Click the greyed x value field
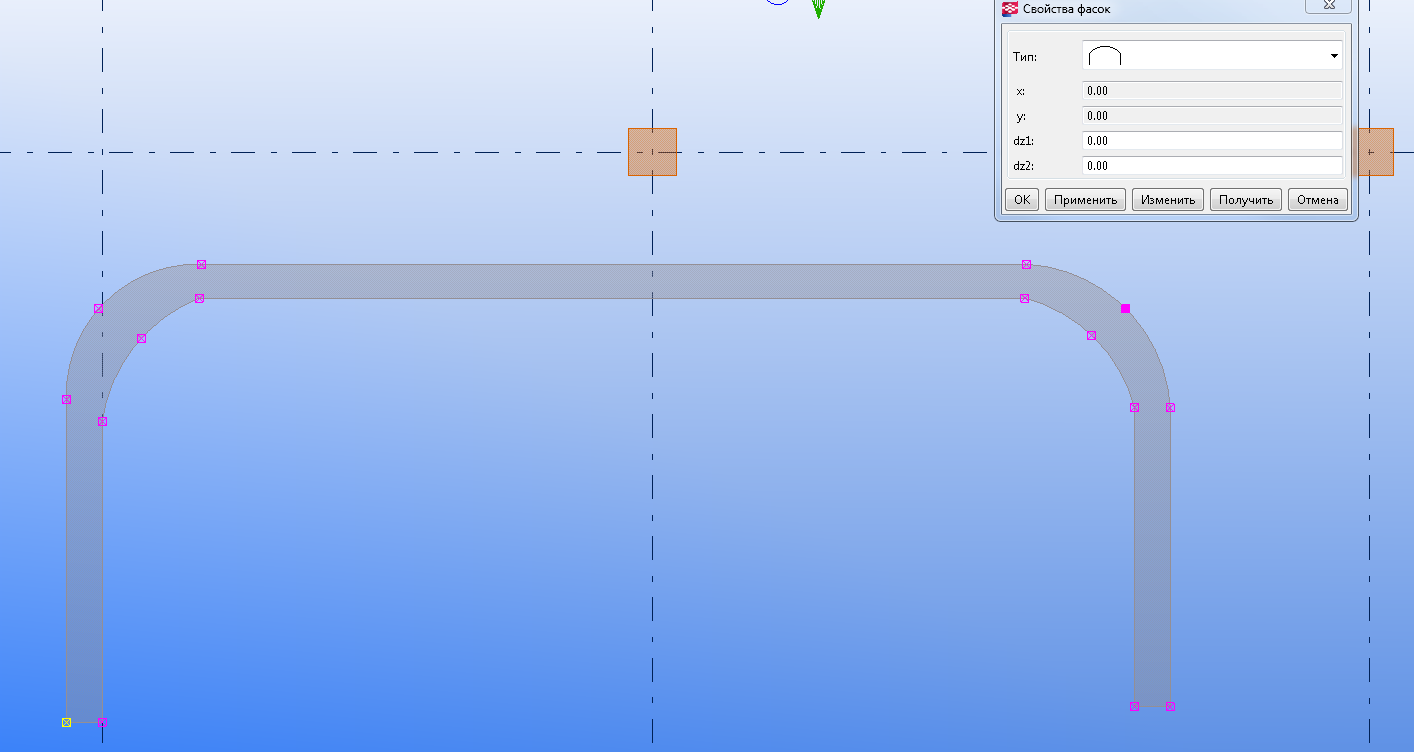 point(1212,91)
